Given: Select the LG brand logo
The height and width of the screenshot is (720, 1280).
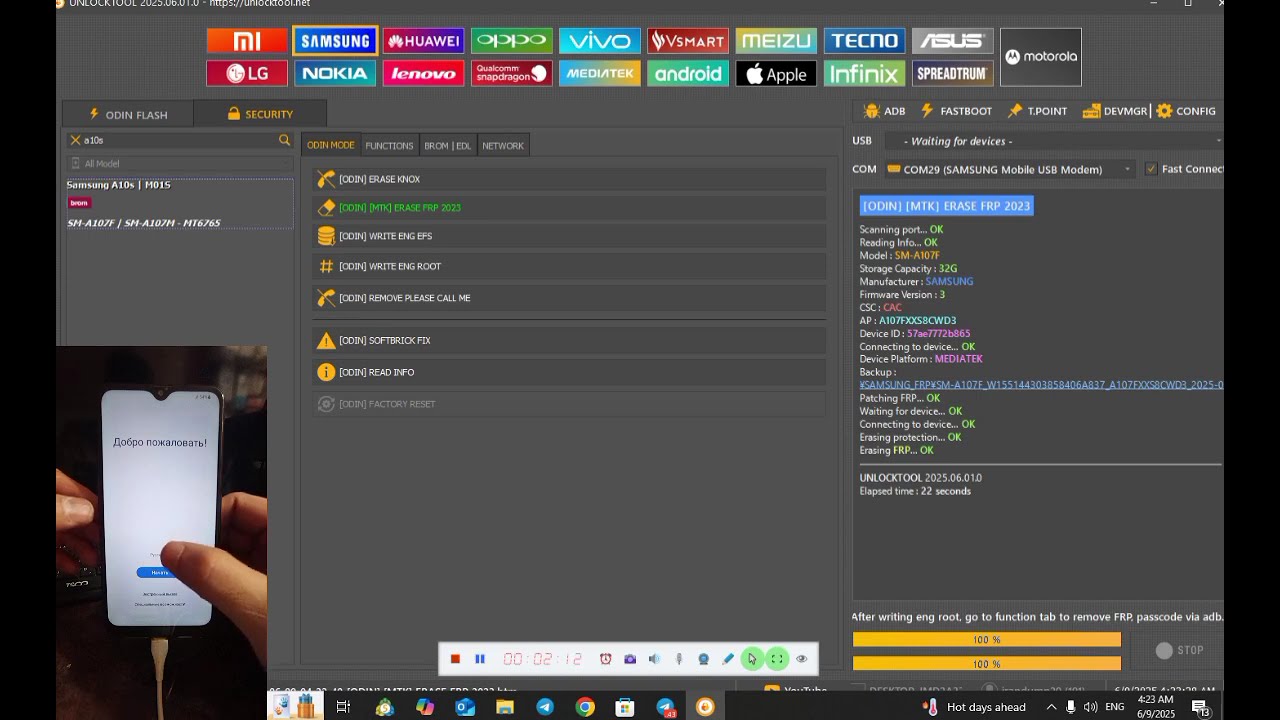Looking at the screenshot, I should tap(246, 73).
